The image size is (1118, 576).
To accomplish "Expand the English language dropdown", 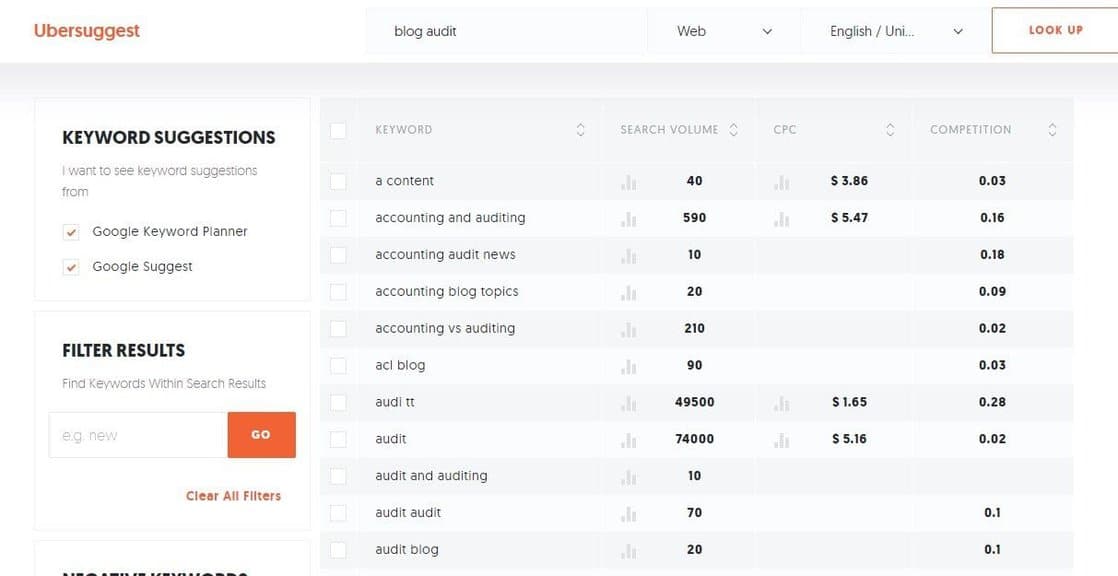I will point(896,31).
